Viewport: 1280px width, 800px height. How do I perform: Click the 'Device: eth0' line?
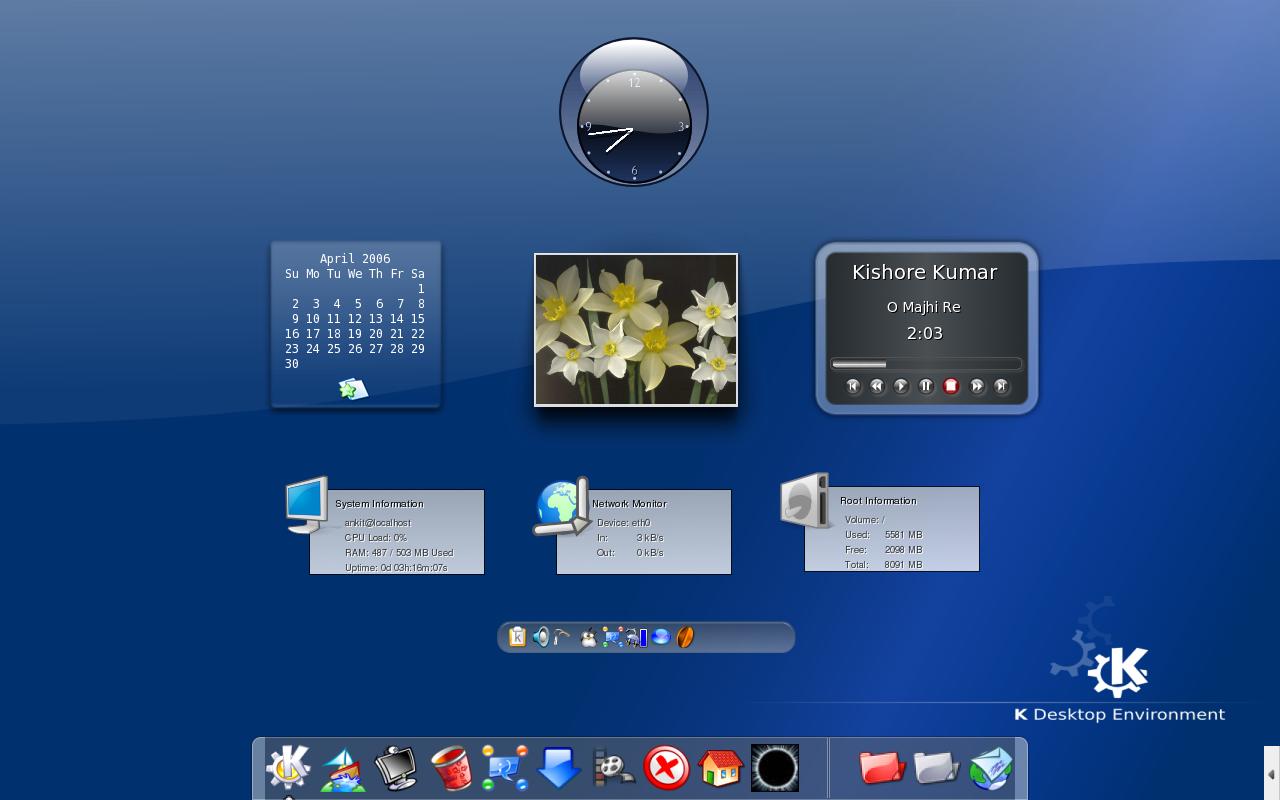click(624, 523)
